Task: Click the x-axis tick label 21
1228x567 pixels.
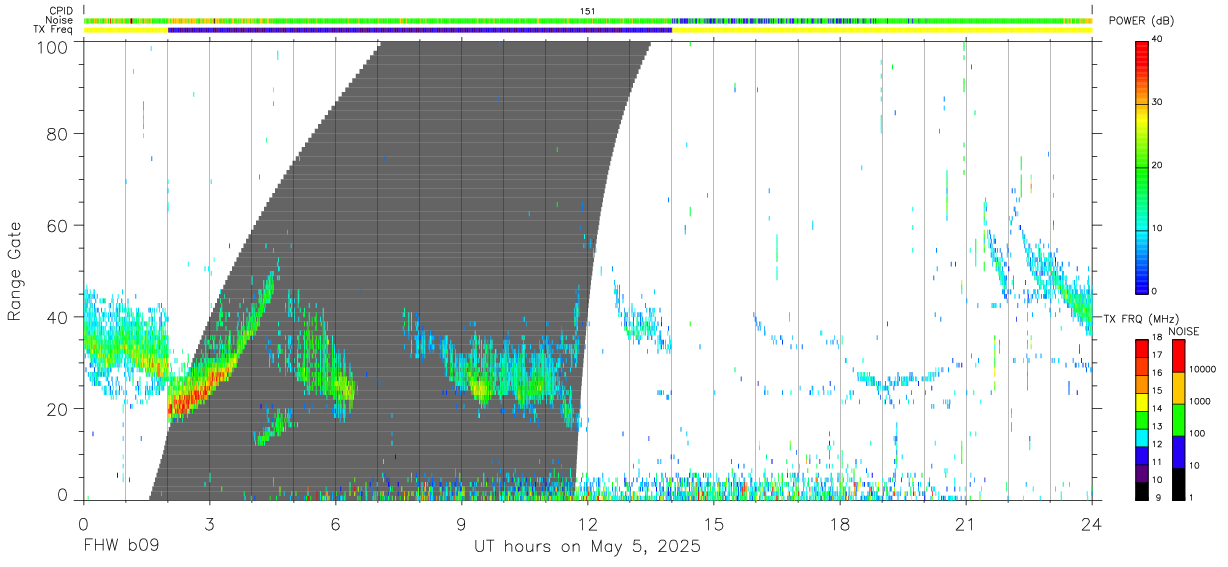Action: pyautogui.click(x=966, y=523)
